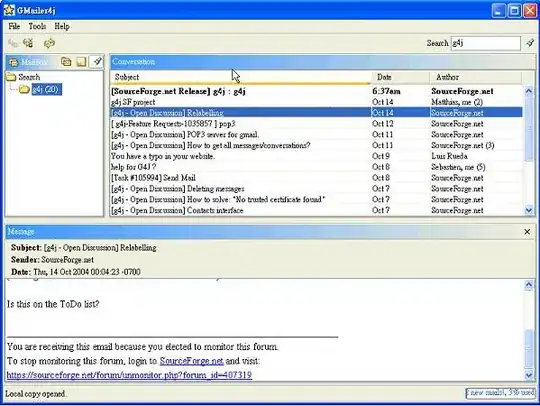Screen dimensions: 540x406
Task: Click the refresh arrows toolbar icon
Action: [49, 43]
